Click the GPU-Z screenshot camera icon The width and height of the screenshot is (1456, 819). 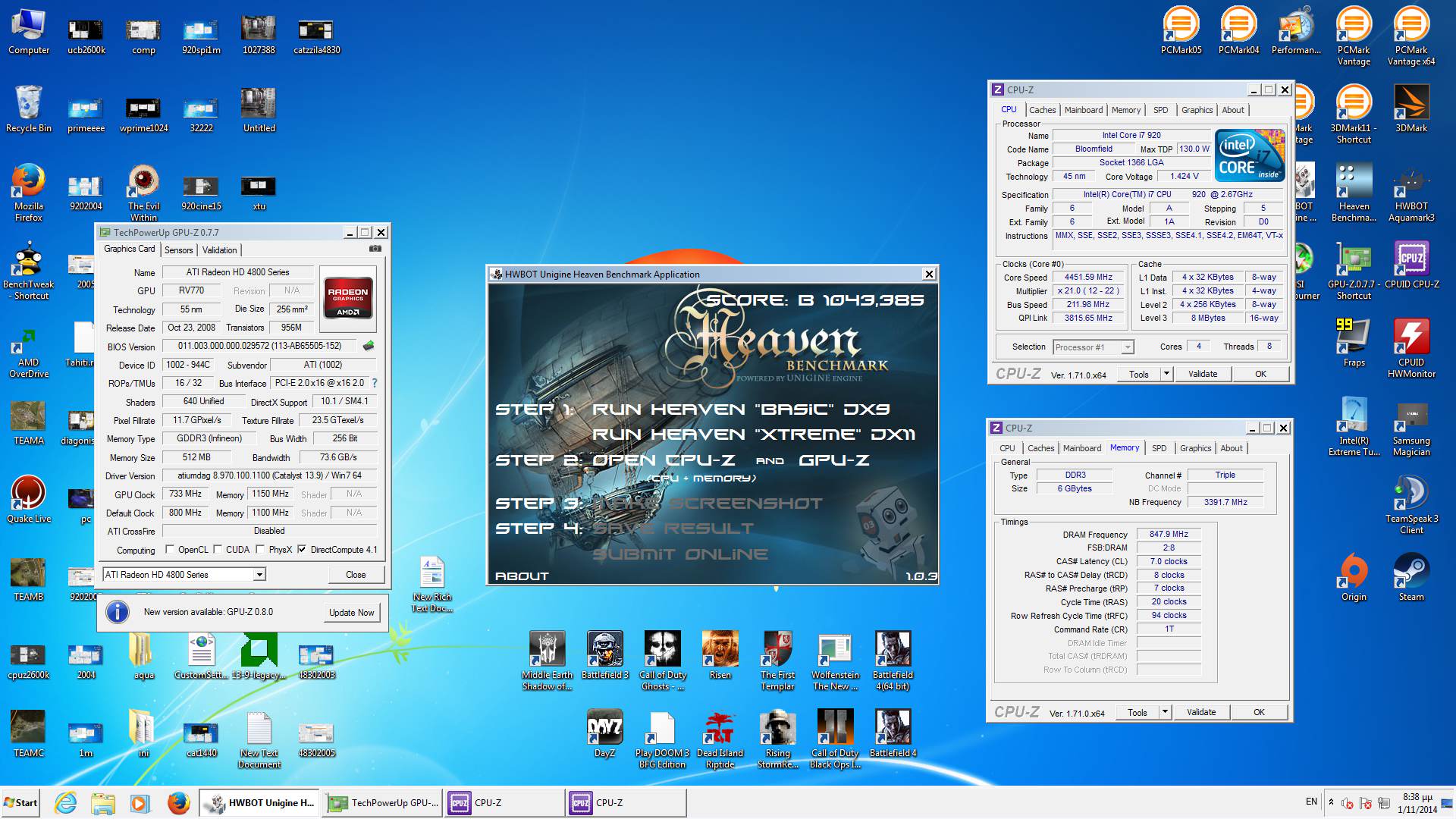[x=375, y=249]
